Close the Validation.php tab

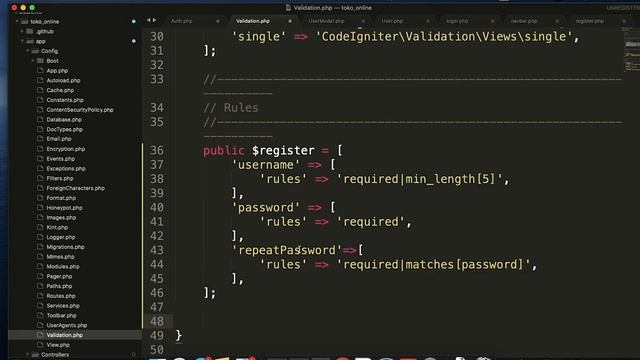click(x=290, y=21)
